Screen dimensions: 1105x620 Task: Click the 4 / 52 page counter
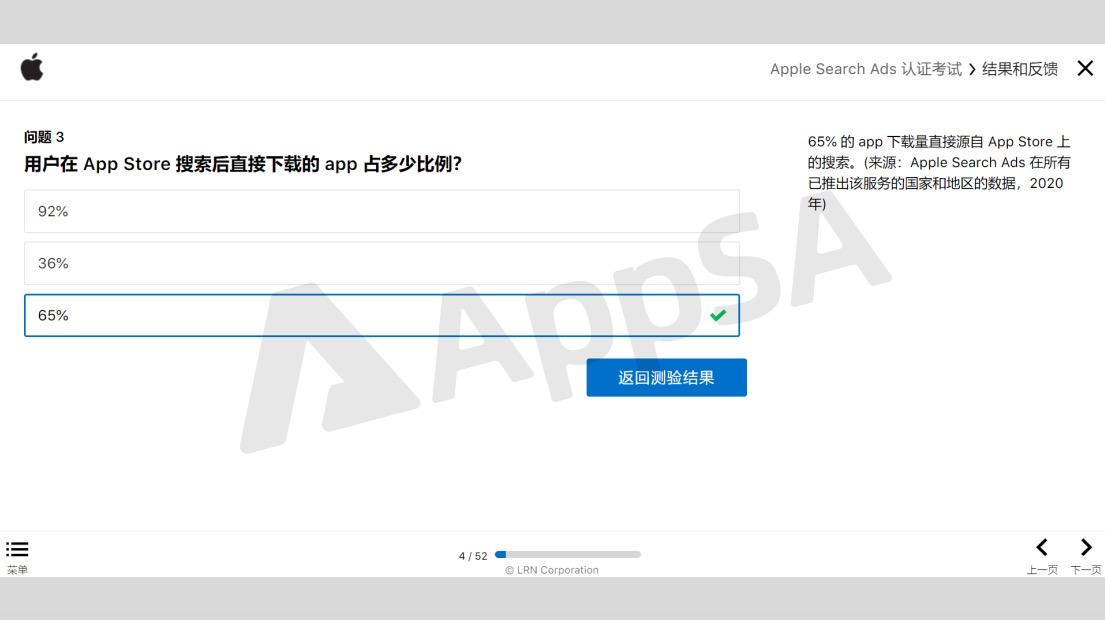coord(473,556)
